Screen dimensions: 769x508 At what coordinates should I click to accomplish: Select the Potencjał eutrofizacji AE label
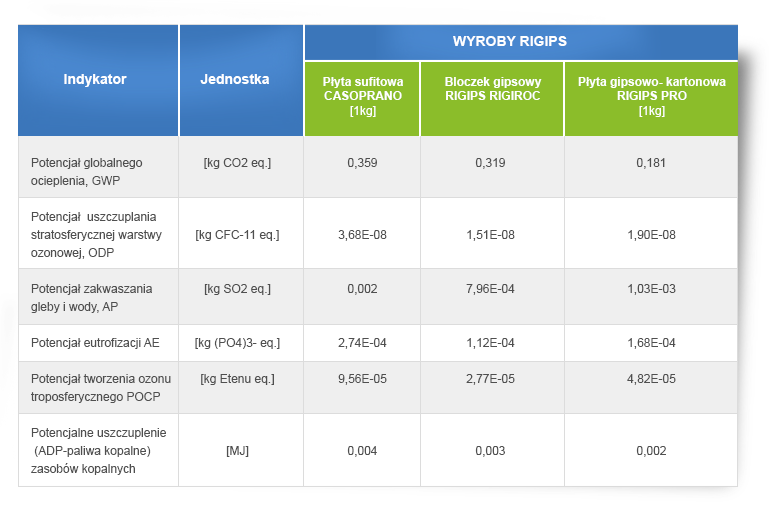[x=95, y=343]
